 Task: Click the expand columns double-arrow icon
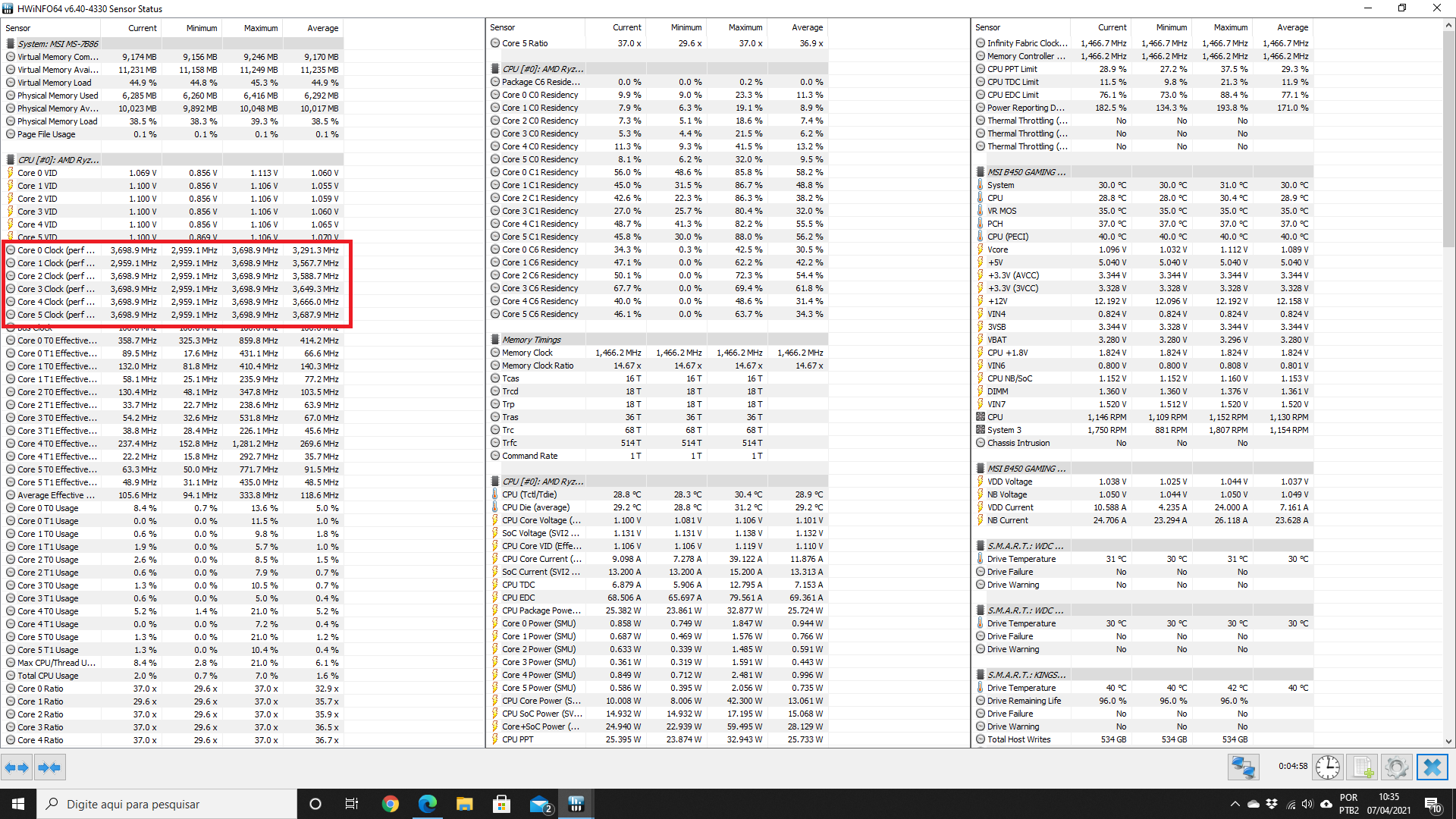coord(17,767)
